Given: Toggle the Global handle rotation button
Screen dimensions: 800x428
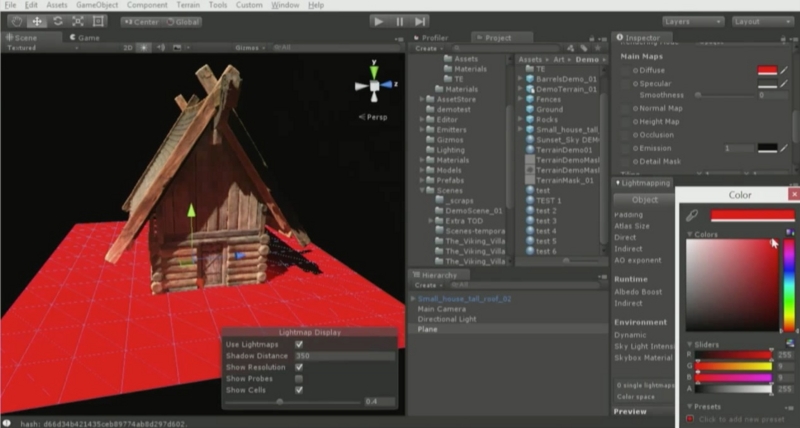Looking at the screenshot, I should click(183, 22).
